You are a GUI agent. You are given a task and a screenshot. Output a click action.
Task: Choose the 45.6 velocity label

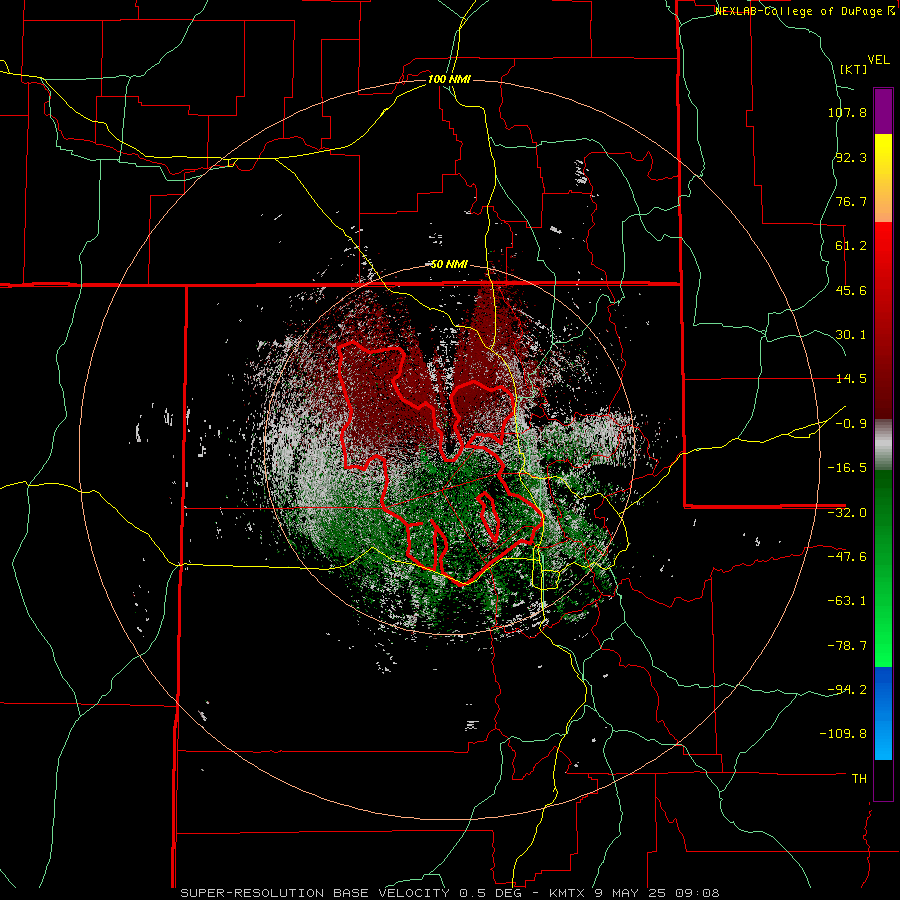click(851, 290)
